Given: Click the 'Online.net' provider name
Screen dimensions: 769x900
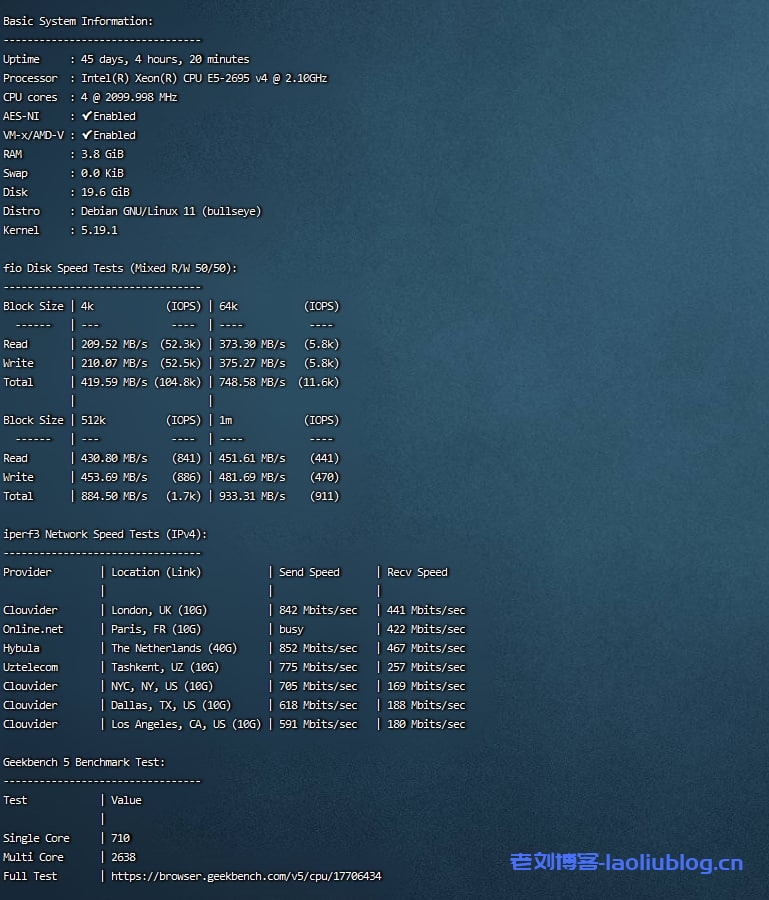Looking at the screenshot, I should tap(33, 629).
